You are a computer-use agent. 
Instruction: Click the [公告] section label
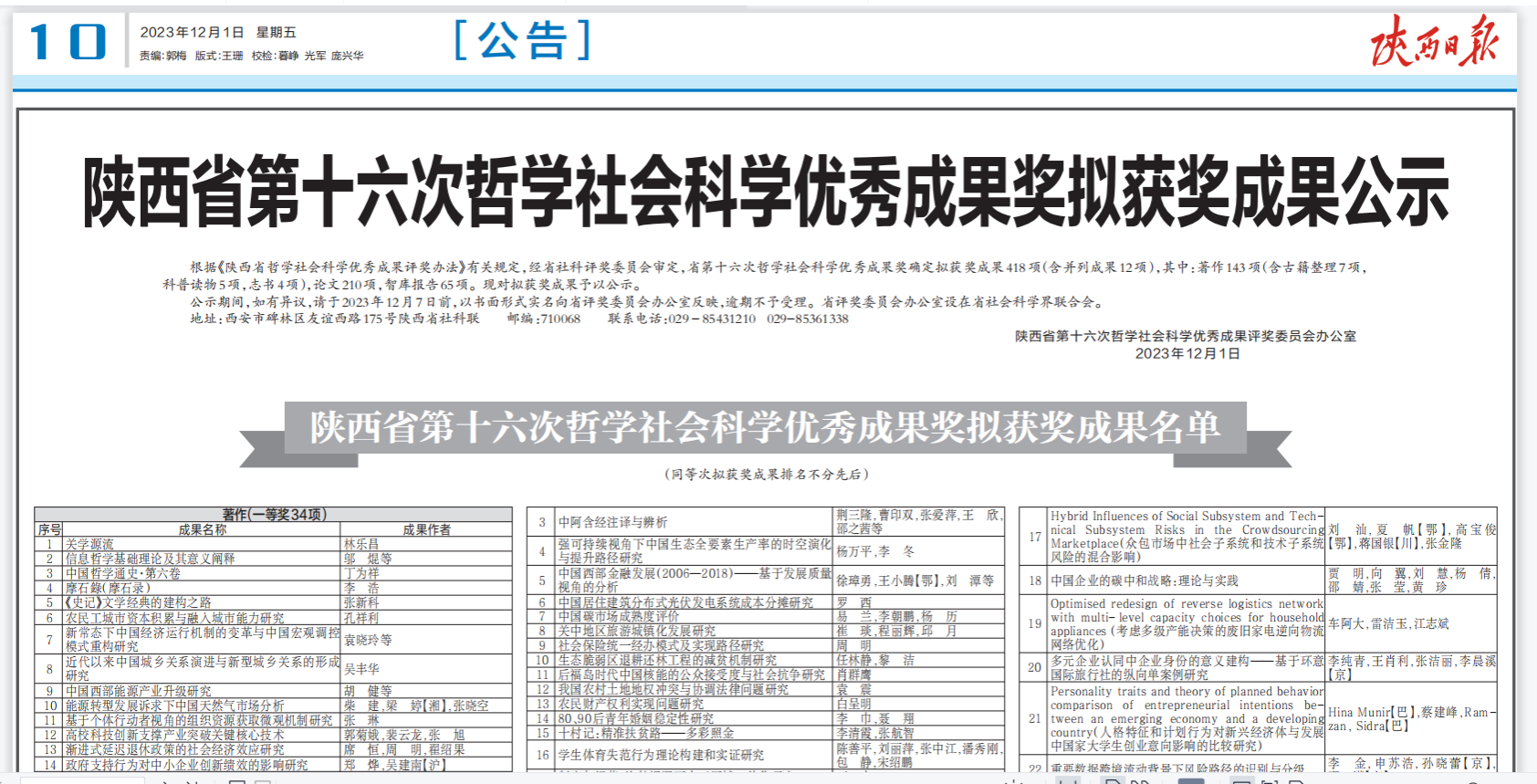point(522,41)
